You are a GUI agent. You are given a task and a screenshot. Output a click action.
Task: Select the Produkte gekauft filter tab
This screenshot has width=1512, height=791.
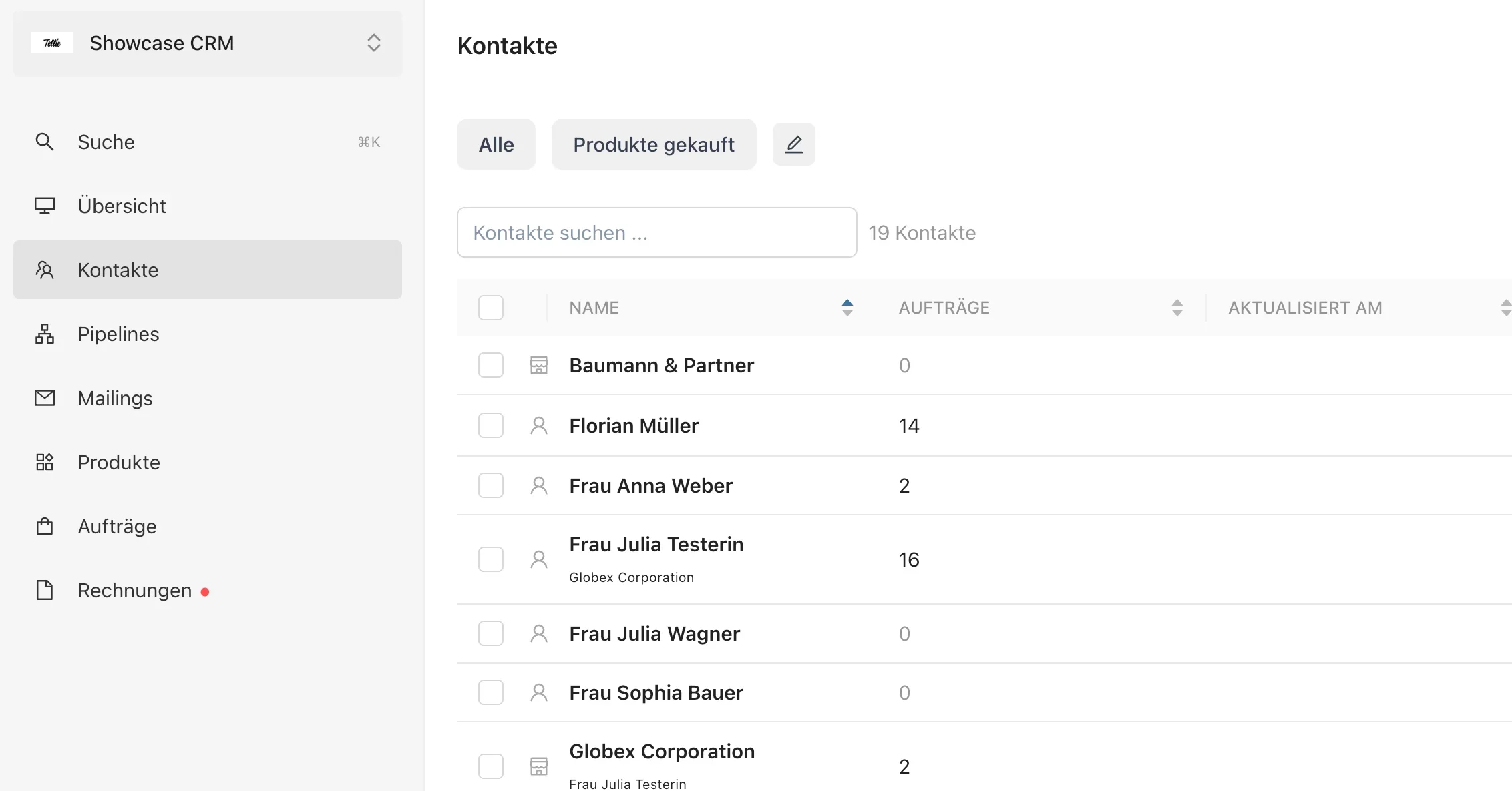click(x=653, y=144)
